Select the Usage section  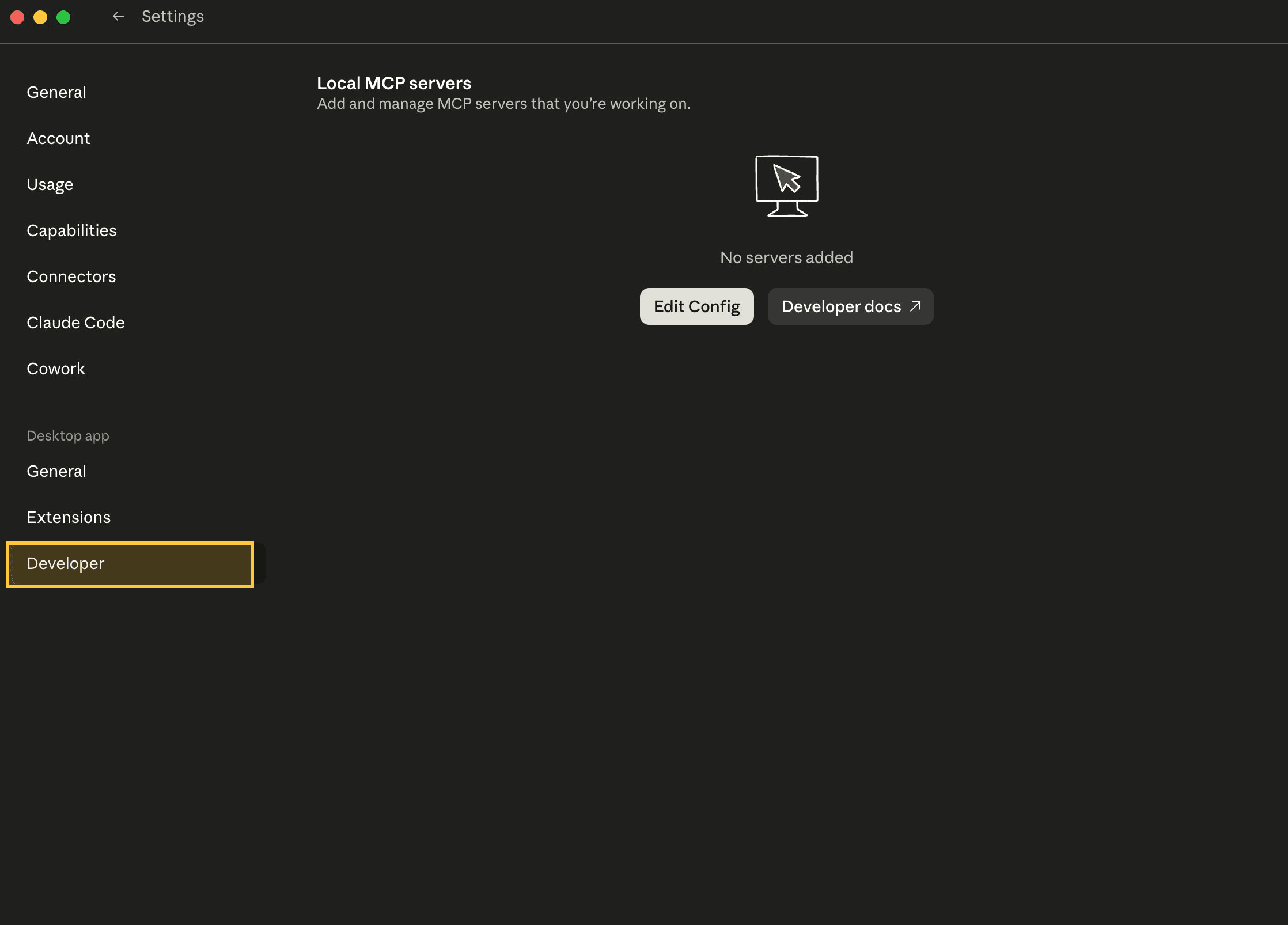pyautogui.click(x=50, y=184)
